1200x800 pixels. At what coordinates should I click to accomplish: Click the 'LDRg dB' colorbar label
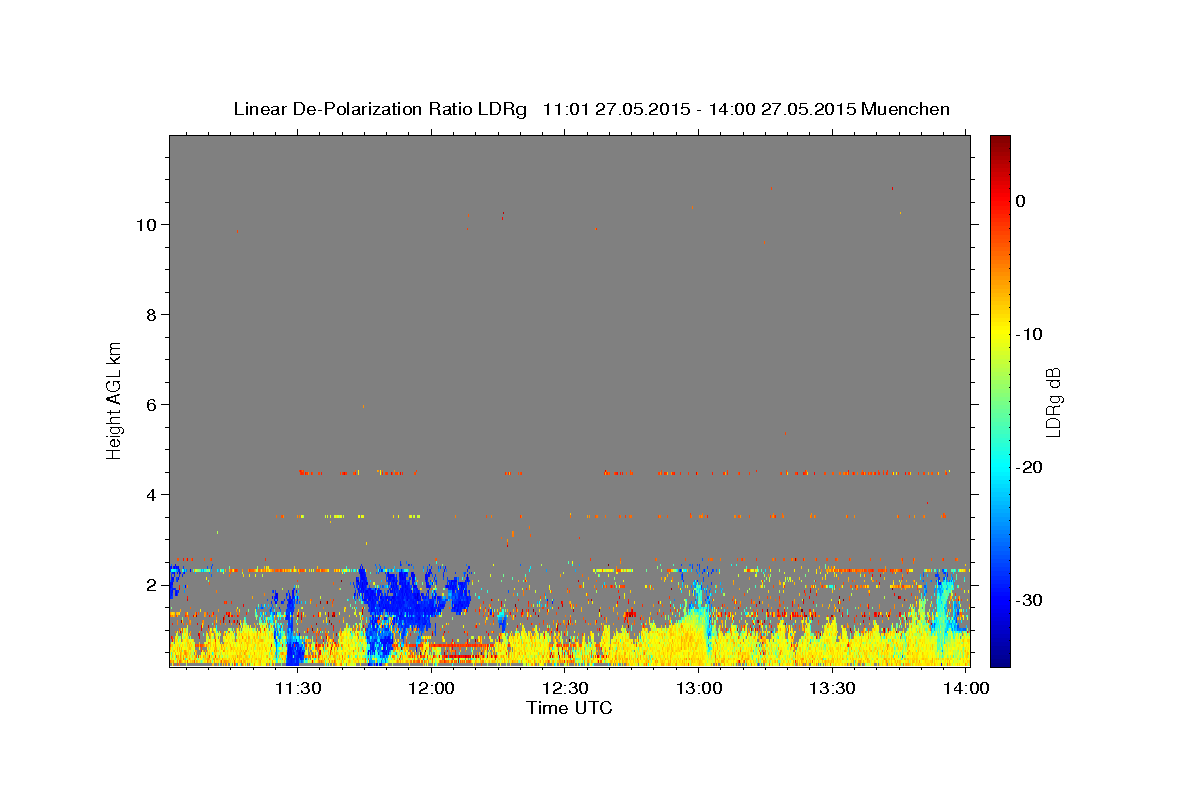pos(1053,402)
